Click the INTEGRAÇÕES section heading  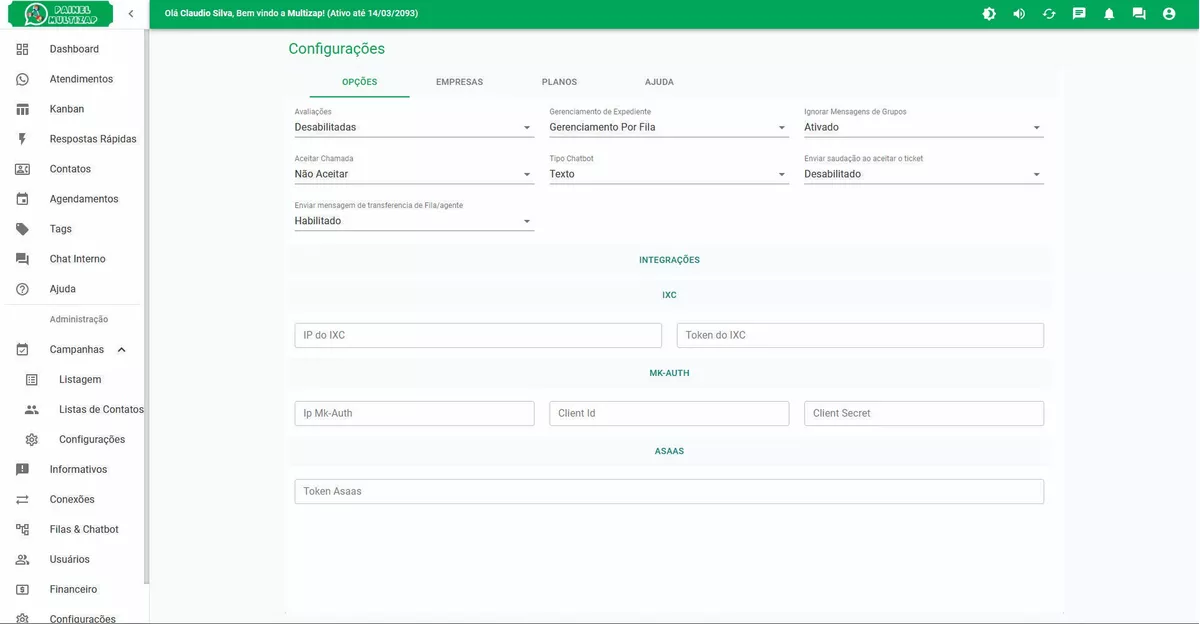(669, 260)
